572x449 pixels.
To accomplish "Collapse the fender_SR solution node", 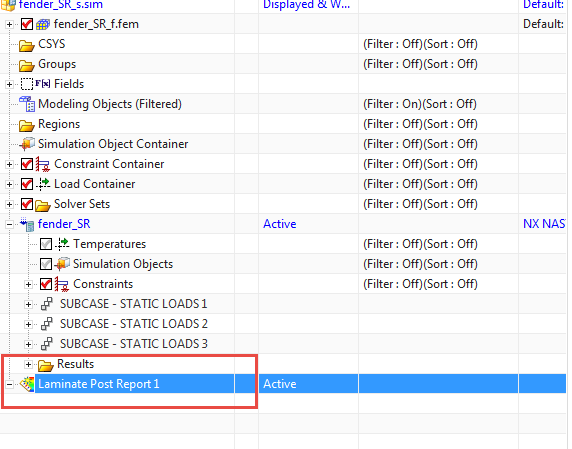I will pyautogui.click(x=9, y=224).
